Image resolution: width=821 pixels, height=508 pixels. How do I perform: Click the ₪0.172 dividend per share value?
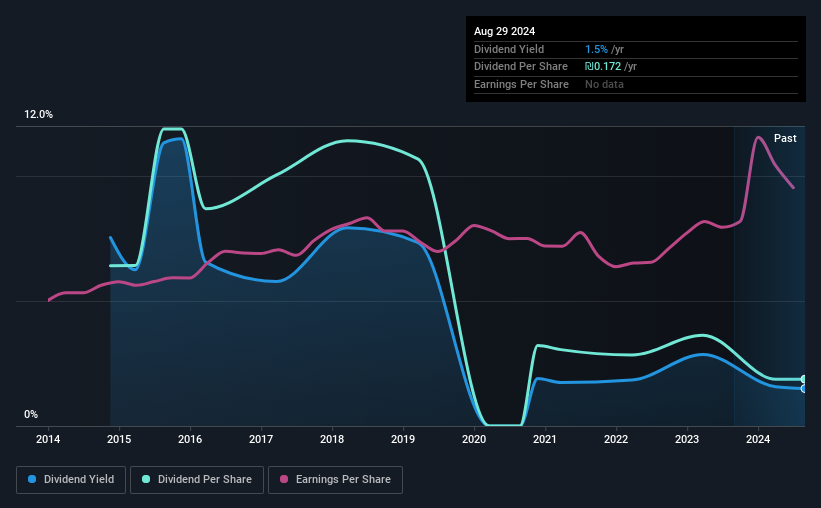[x=603, y=67]
